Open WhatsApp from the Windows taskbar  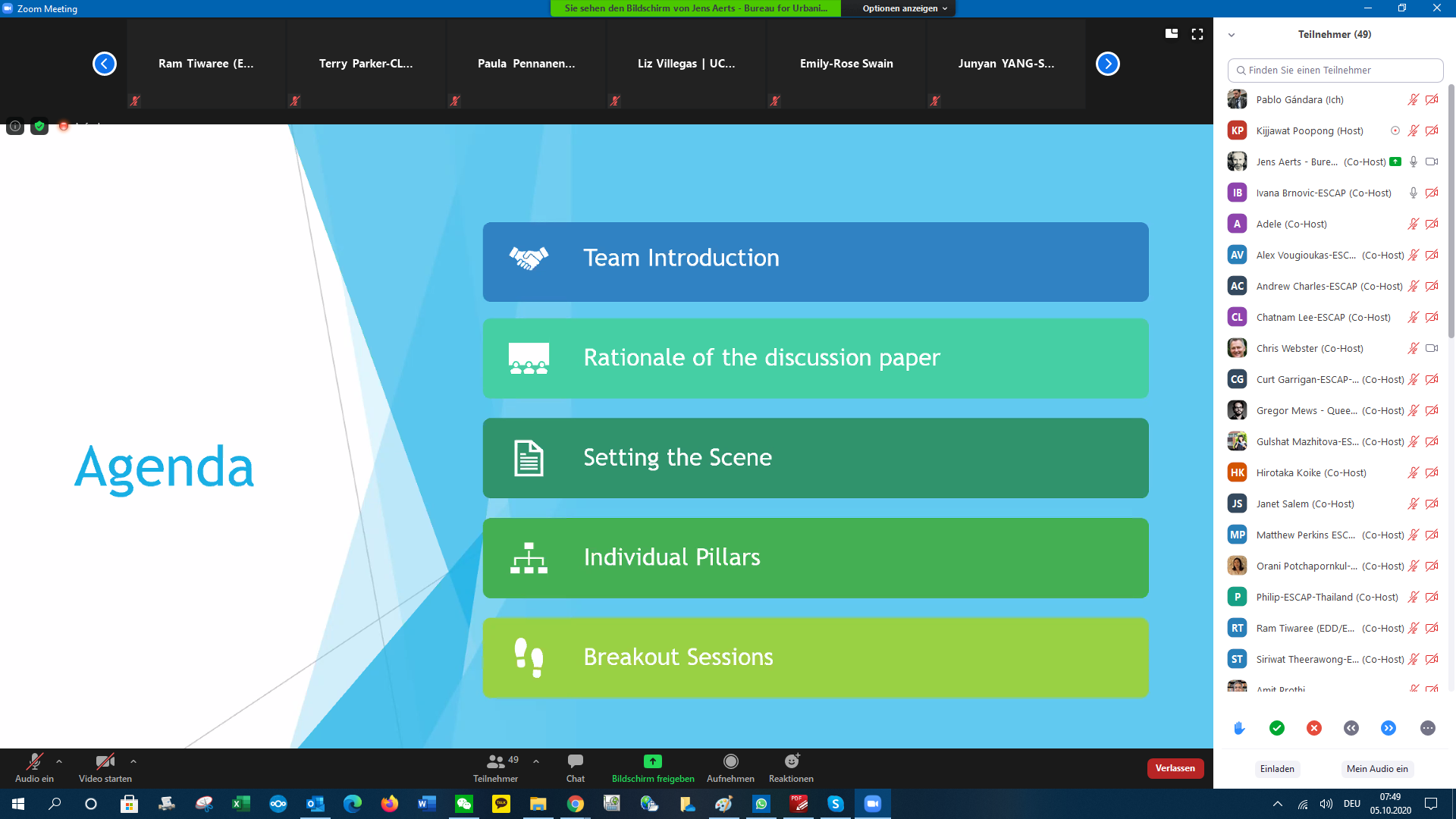click(761, 804)
